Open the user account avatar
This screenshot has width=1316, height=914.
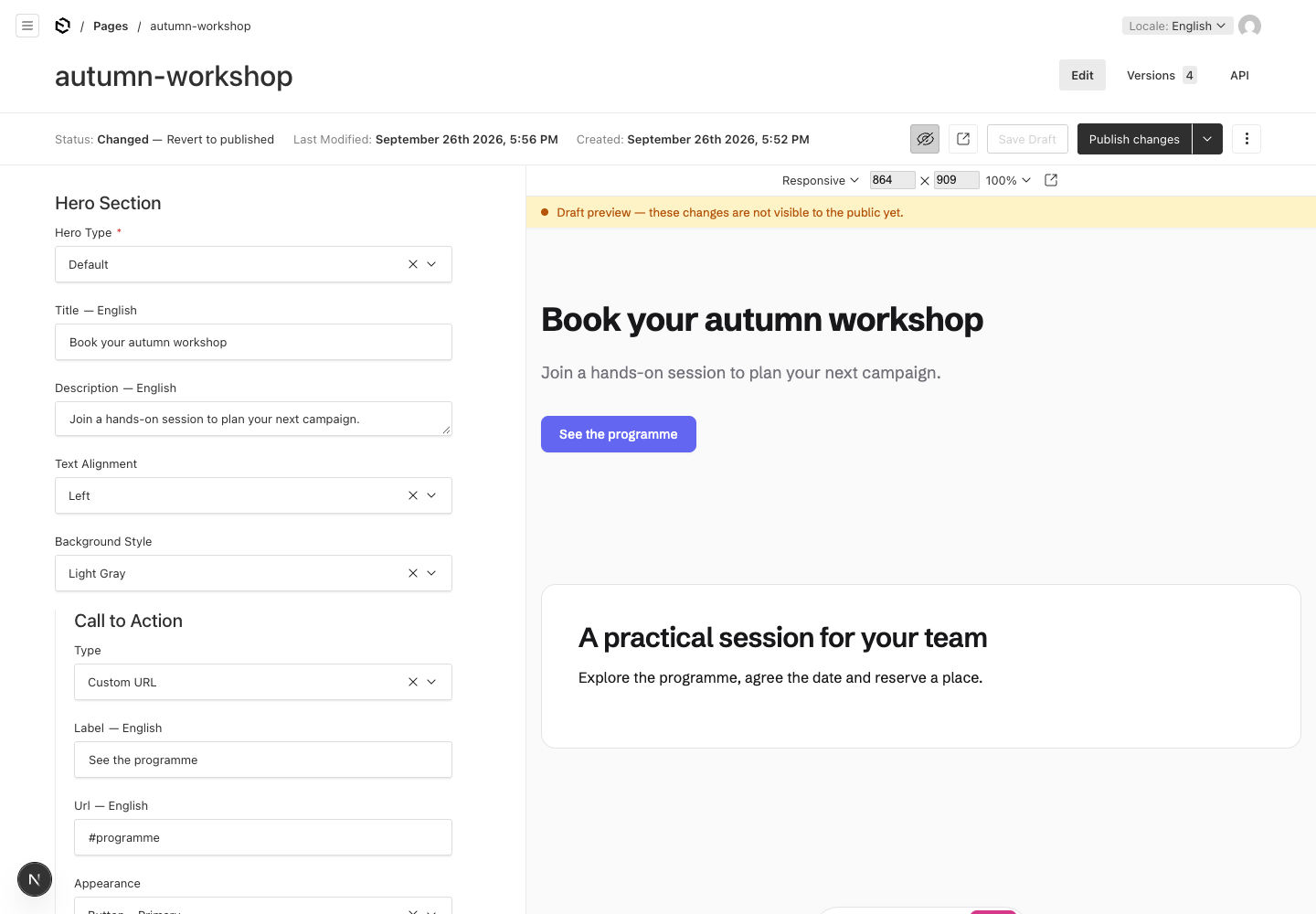[x=1249, y=26]
